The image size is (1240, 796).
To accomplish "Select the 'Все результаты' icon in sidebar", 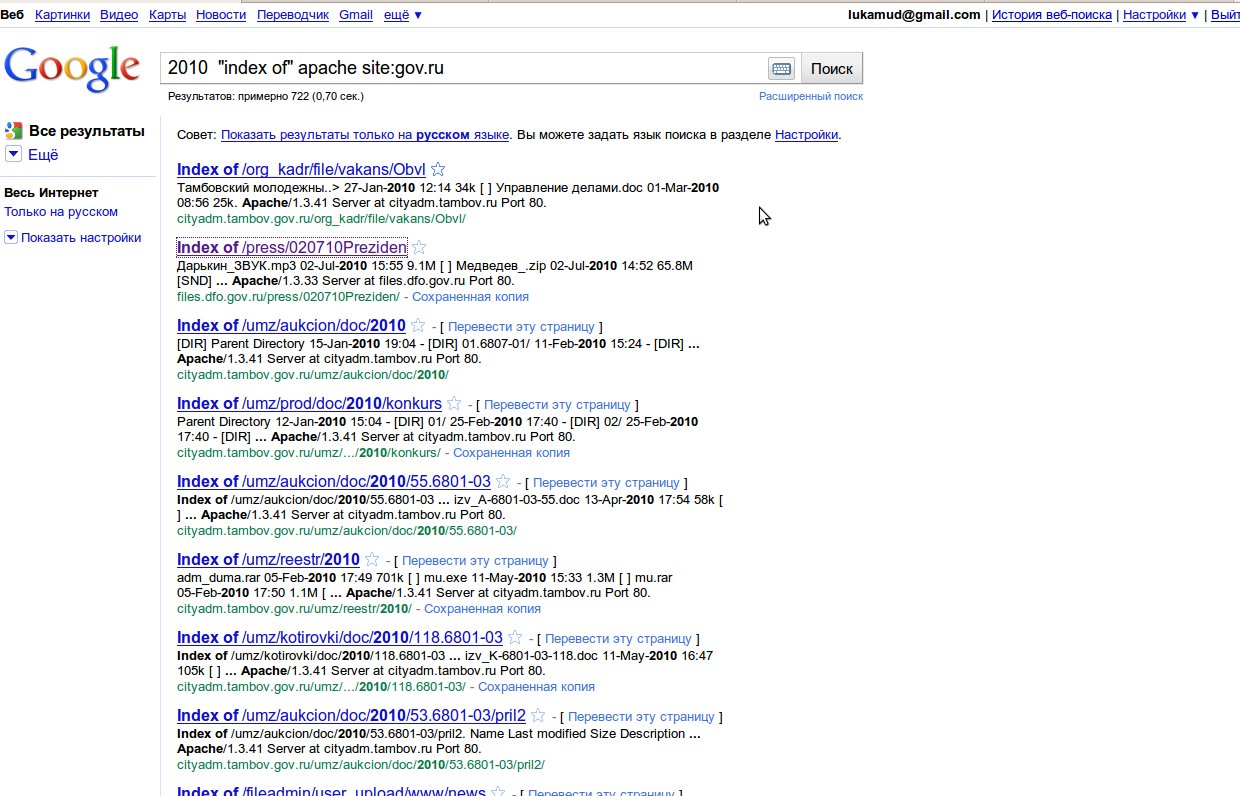I will tap(13, 131).
